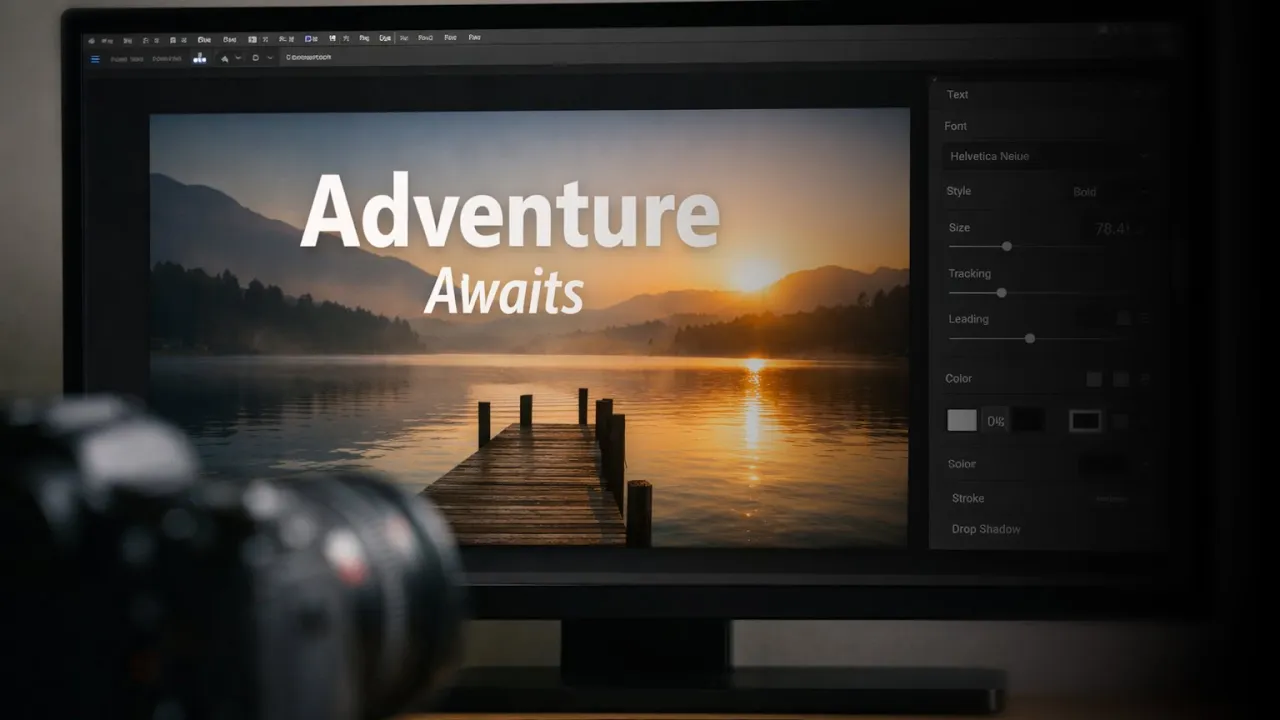Adjust the Tracking slider handle

[1001, 293]
